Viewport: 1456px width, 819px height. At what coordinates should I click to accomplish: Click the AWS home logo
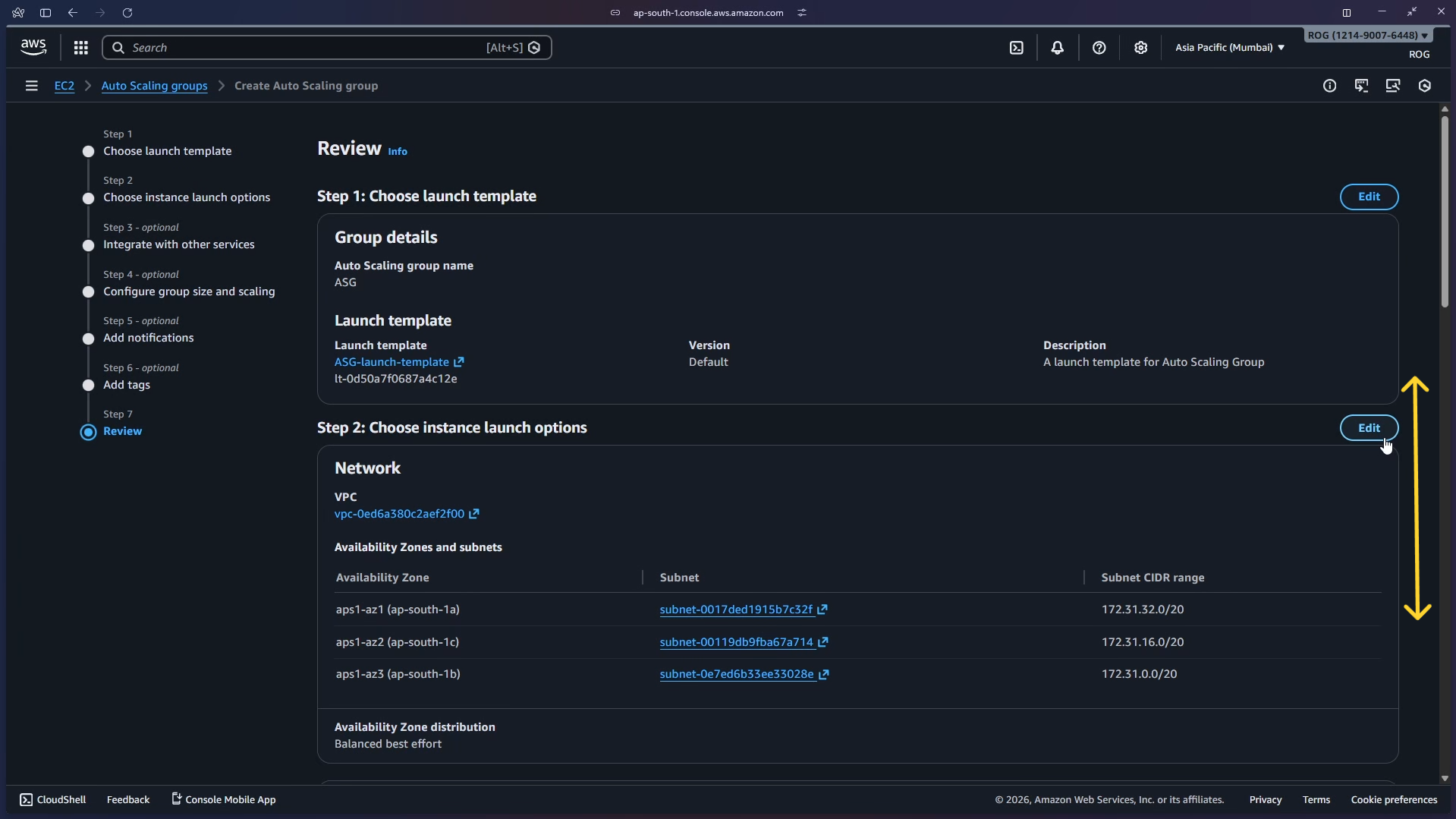click(x=33, y=46)
